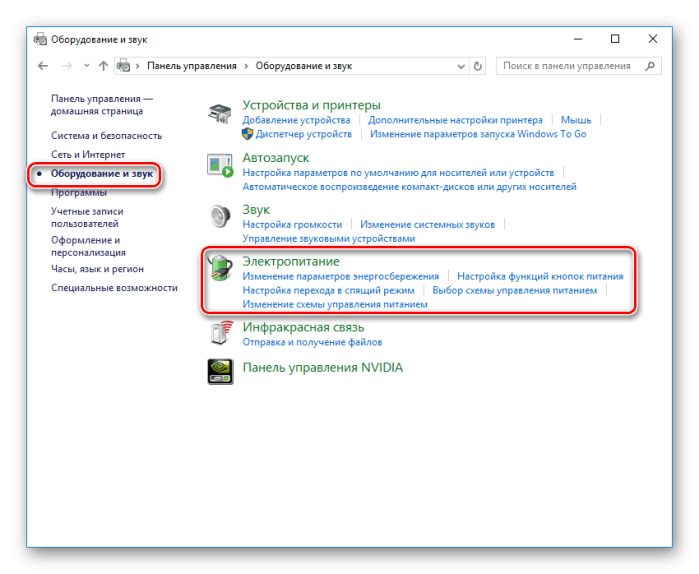Select Оборудование и звук in the breadcrumb
The width and height of the screenshot is (699, 574).
click(304, 66)
